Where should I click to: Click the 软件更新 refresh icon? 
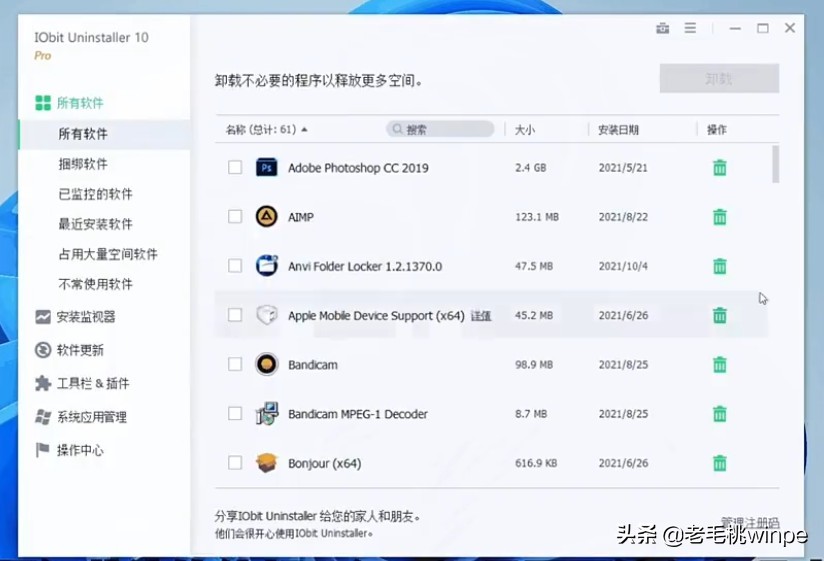(x=43, y=350)
